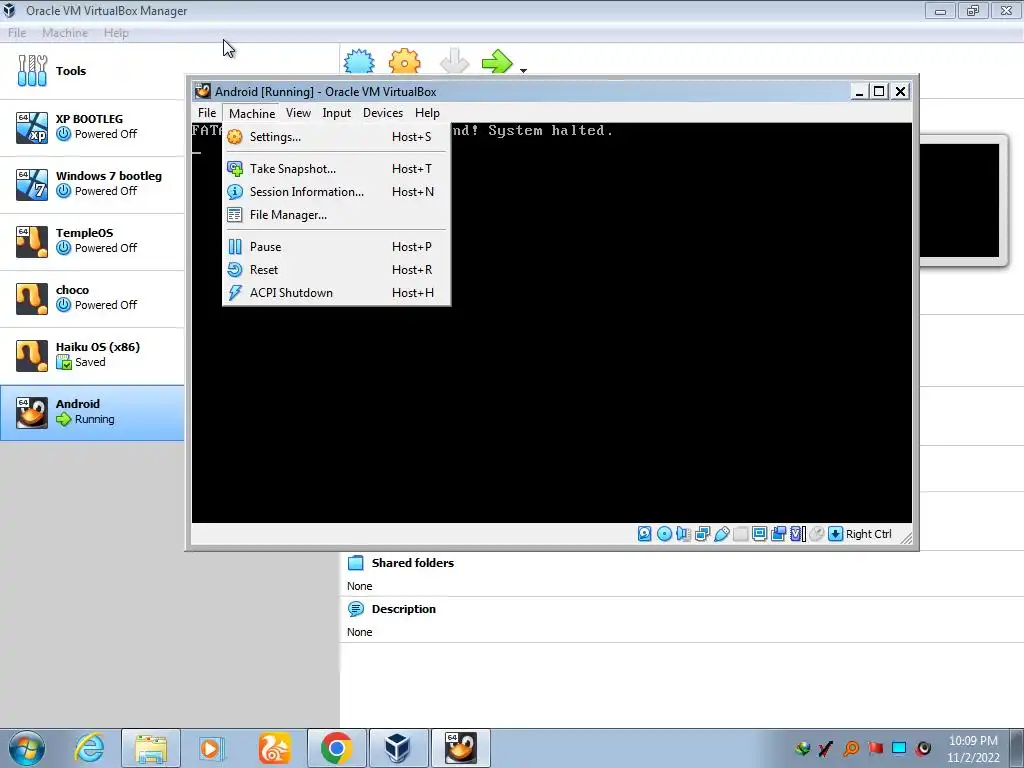Choose Take Snapshot from the Machine menu

tap(336, 168)
